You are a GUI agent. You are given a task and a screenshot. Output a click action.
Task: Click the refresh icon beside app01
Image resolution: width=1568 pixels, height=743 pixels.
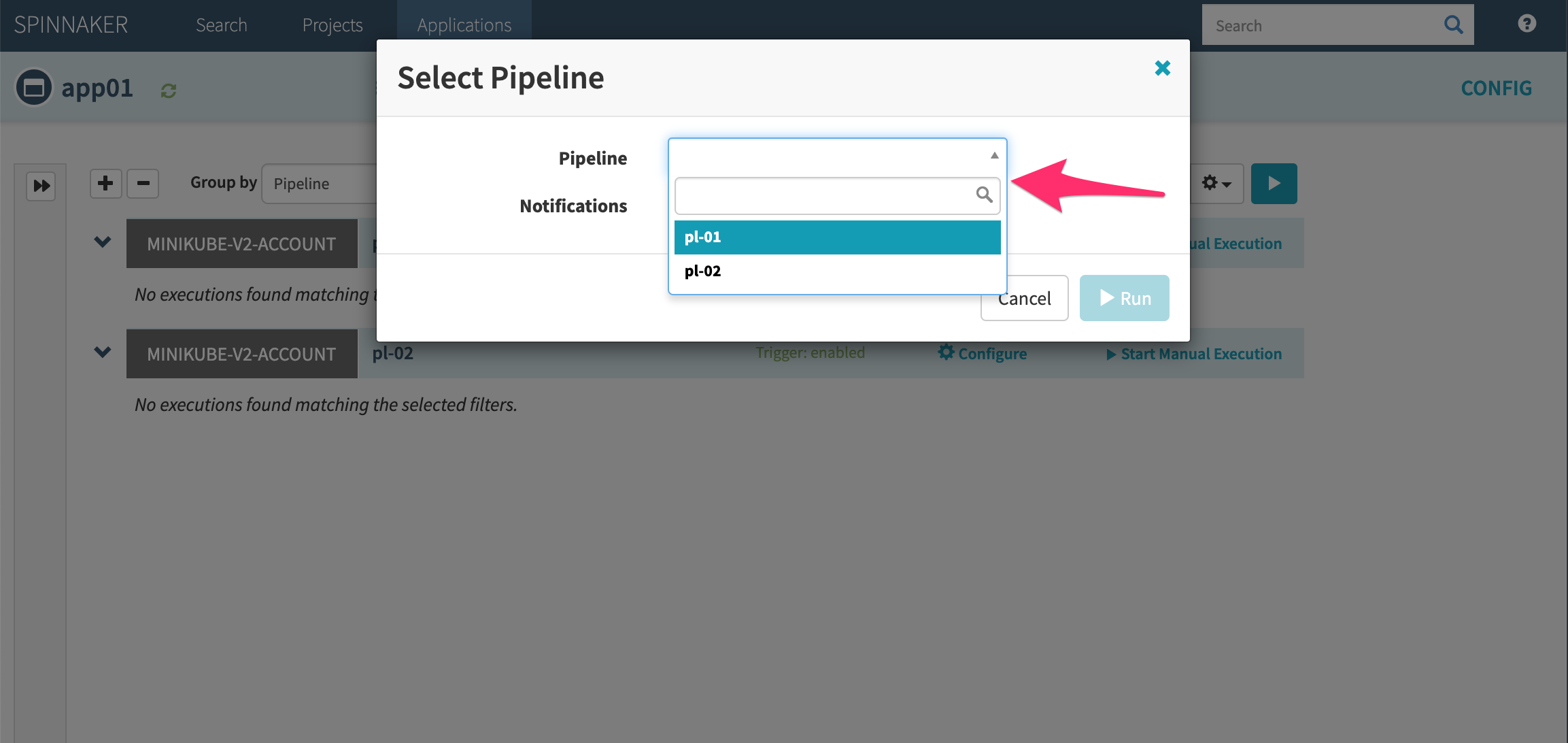click(169, 90)
